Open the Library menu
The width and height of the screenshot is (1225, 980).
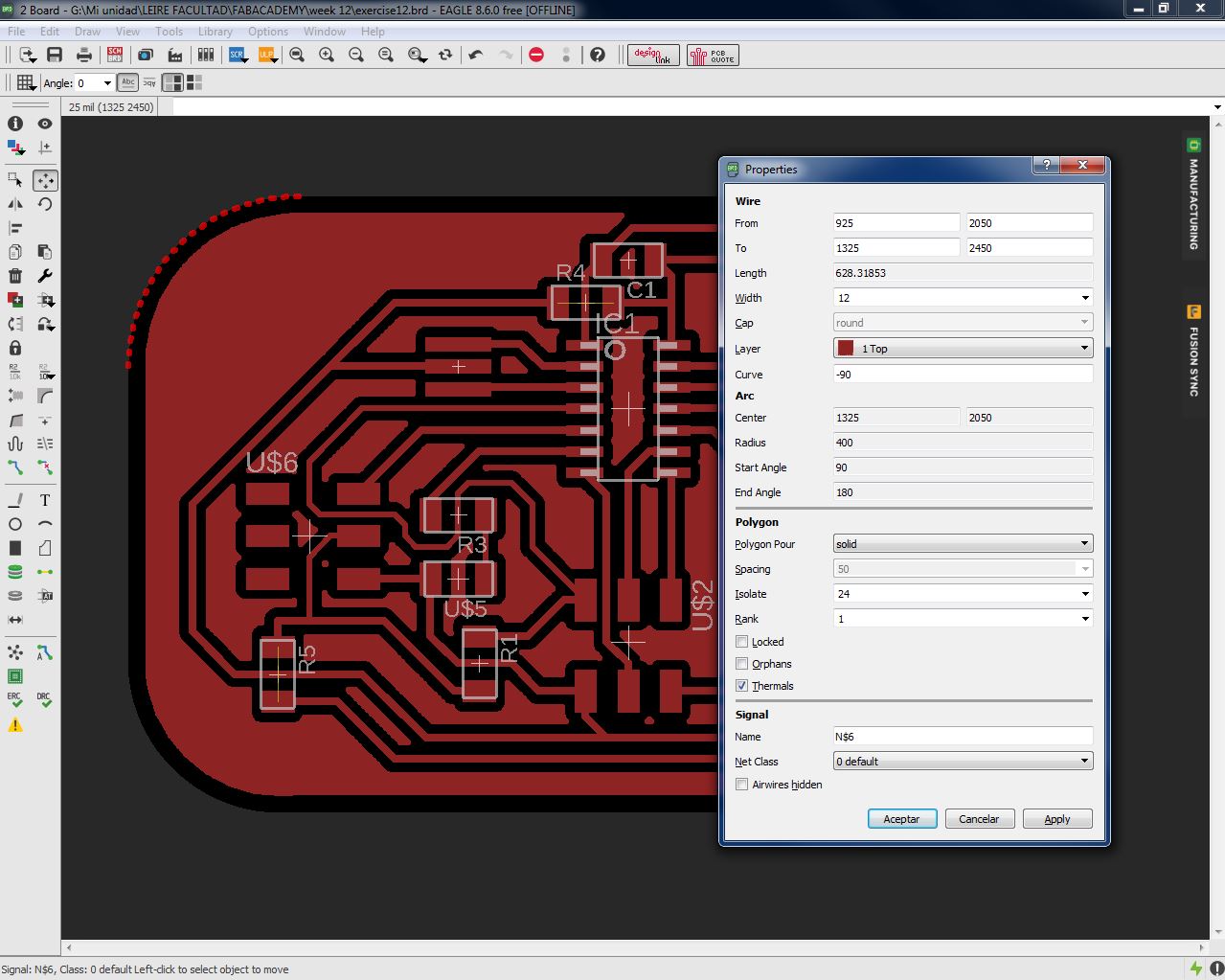click(216, 32)
